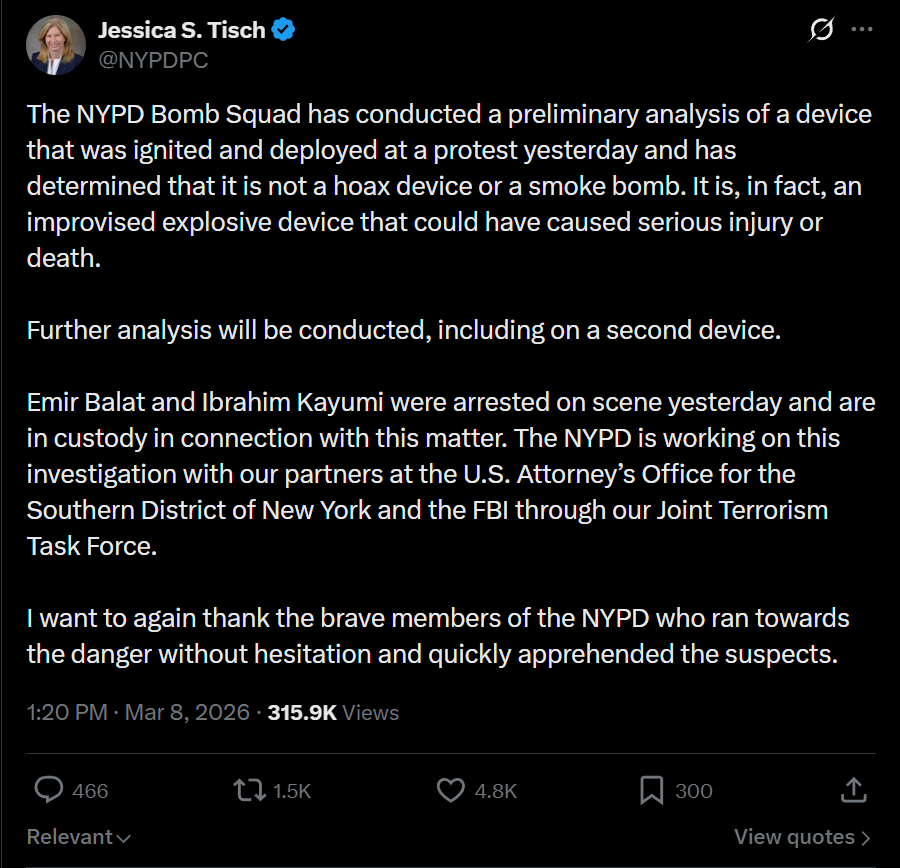Click the 1.5K reposts count
The image size is (900, 868).
tap(292, 790)
